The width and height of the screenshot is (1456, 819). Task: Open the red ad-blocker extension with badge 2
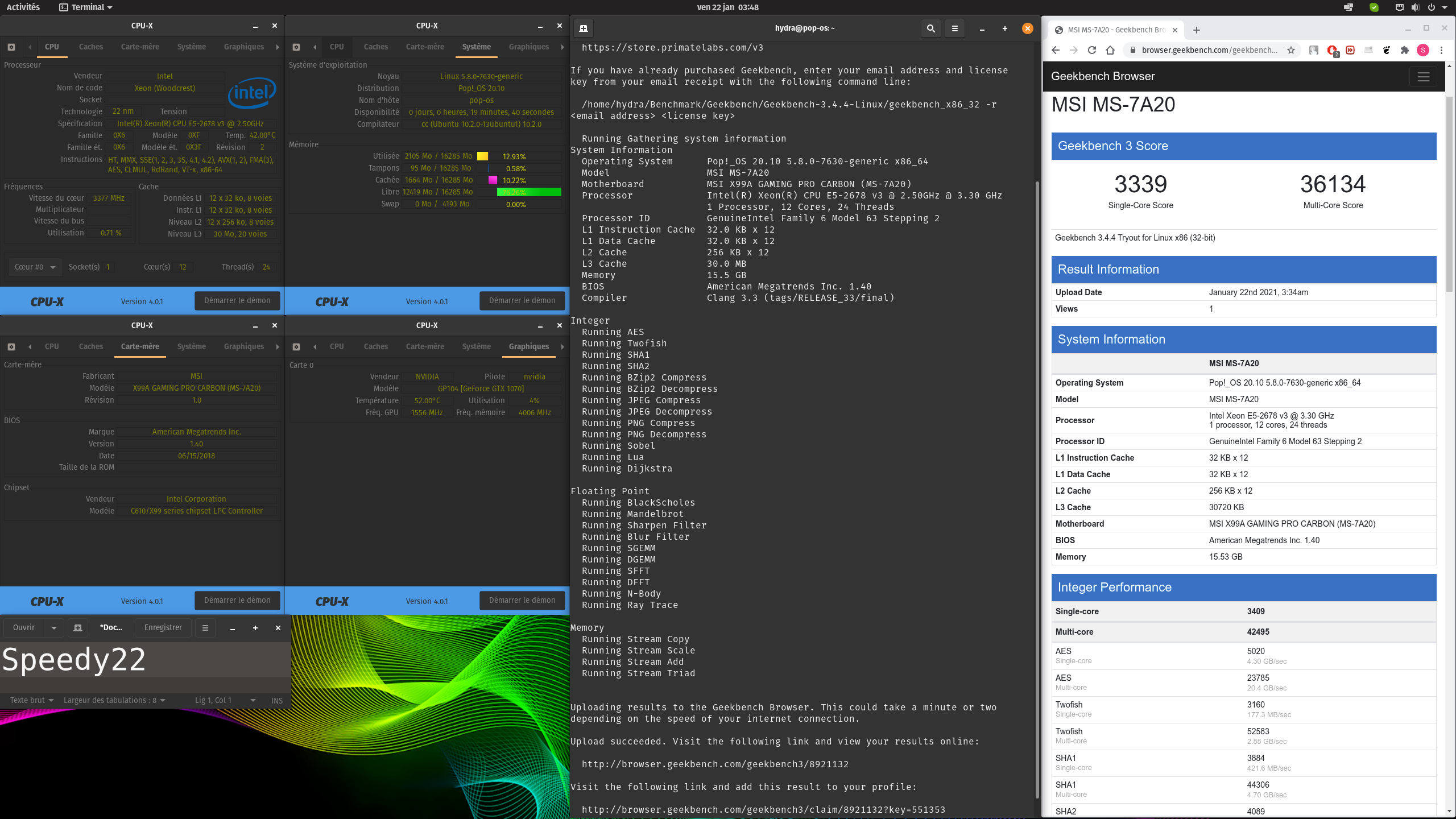tap(1332, 51)
